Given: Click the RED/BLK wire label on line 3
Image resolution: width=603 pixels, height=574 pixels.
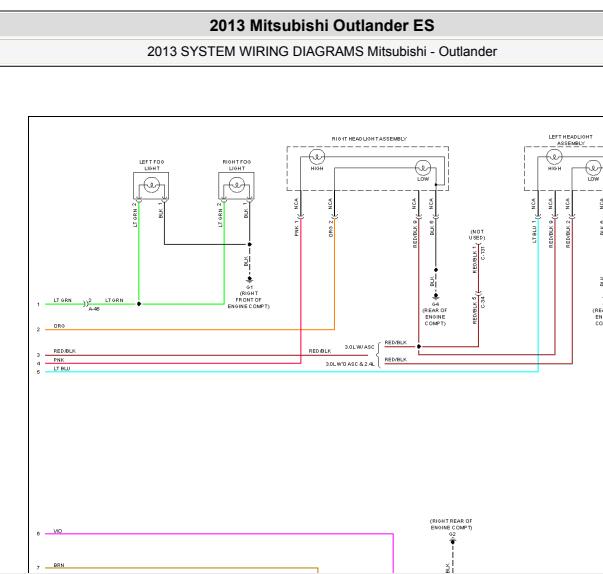Looking at the screenshot, I should (x=65, y=351).
